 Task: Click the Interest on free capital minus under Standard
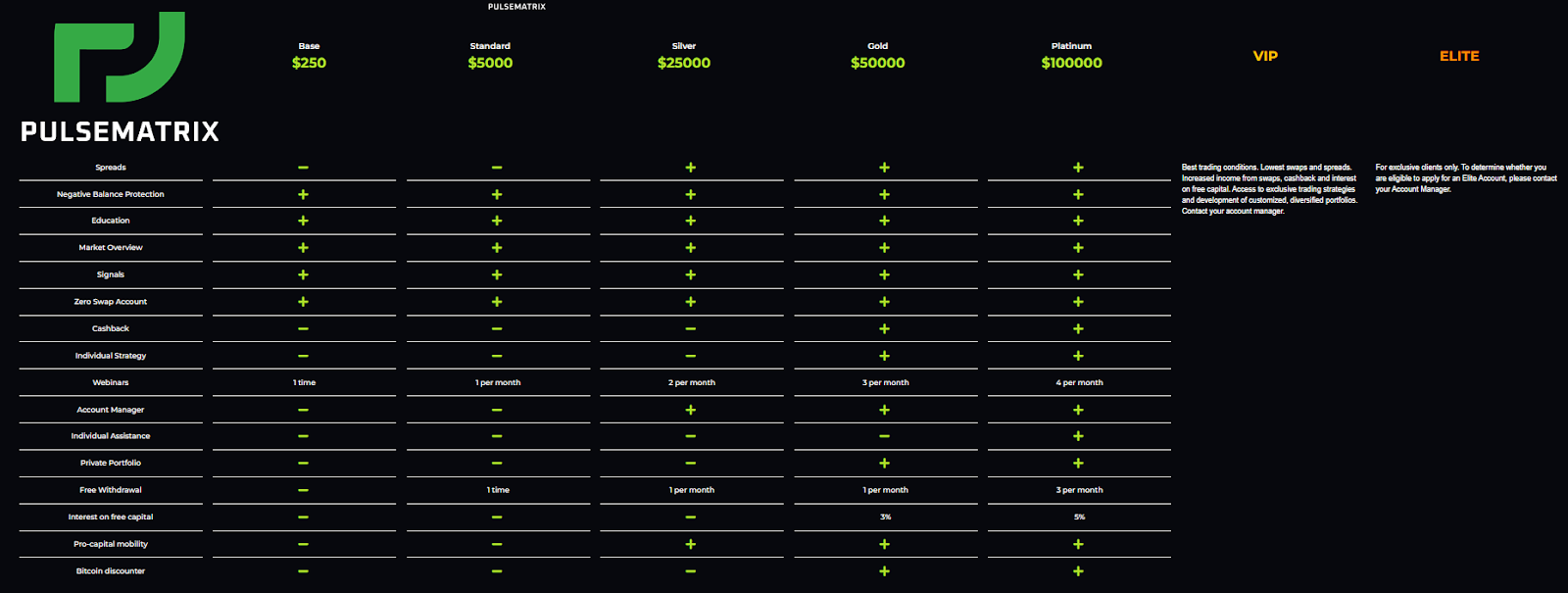497,517
